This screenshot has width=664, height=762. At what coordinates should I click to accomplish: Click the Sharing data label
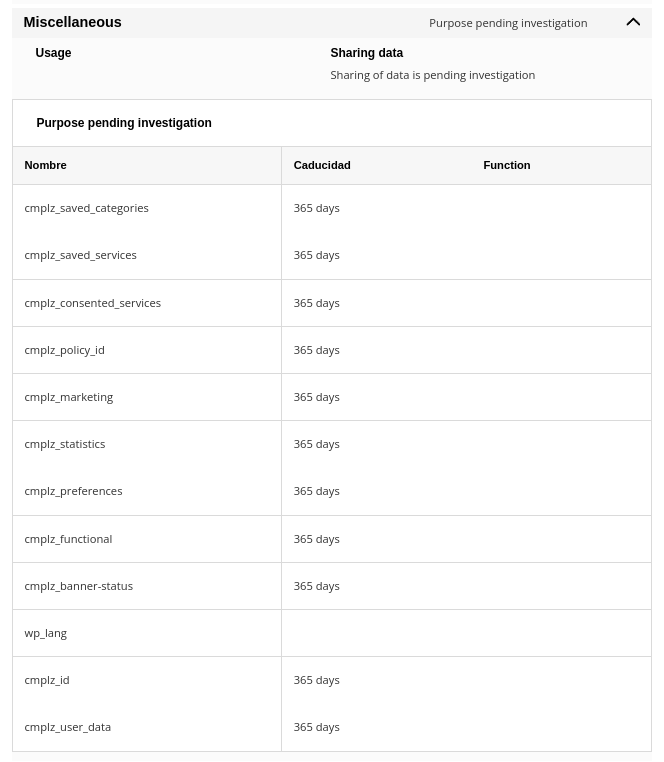(366, 53)
